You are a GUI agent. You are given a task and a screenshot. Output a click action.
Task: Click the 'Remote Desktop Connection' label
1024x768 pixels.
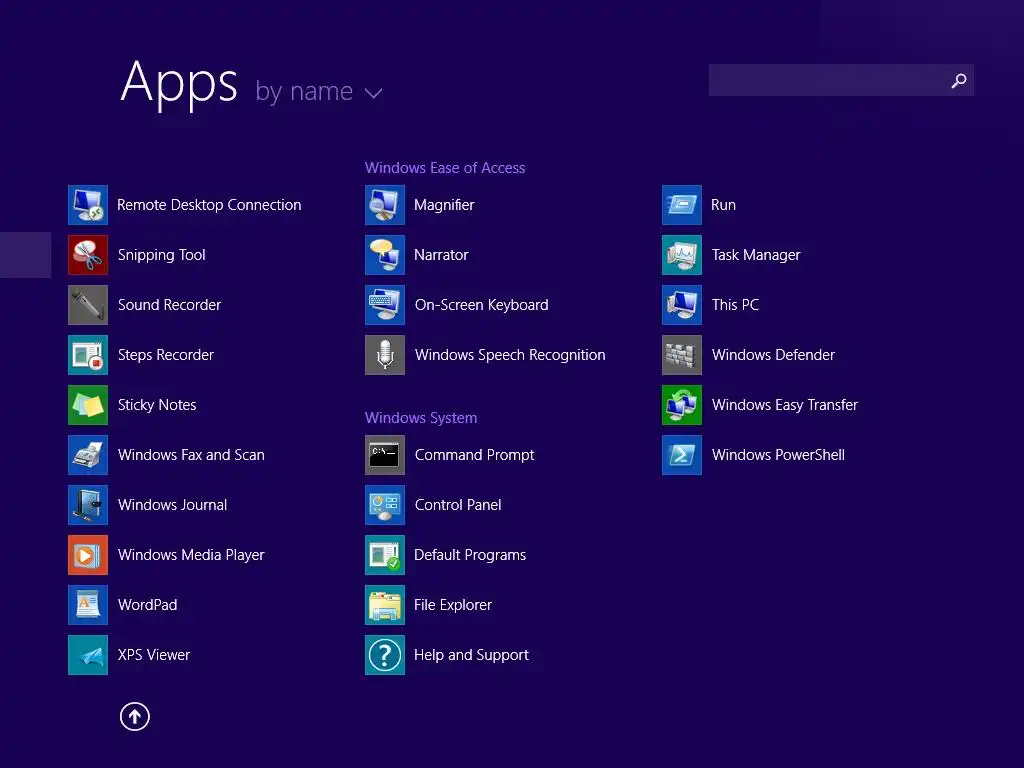pyautogui.click(x=209, y=205)
